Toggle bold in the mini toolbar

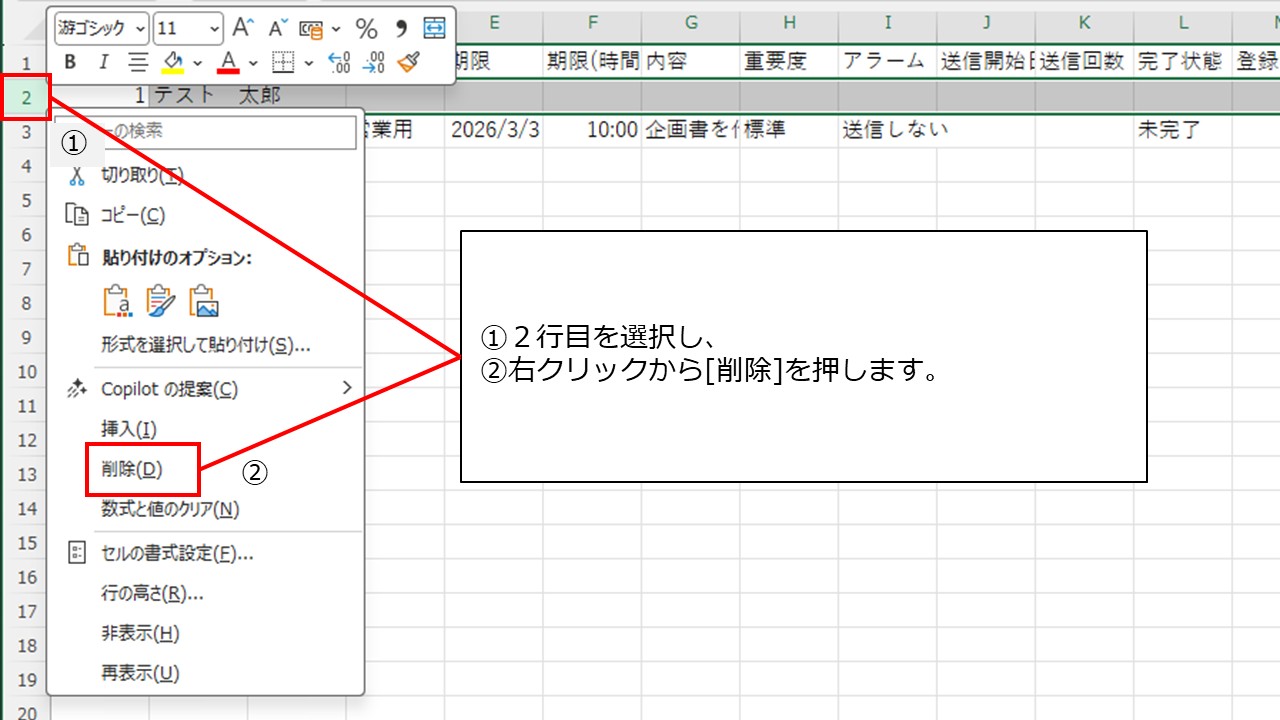pos(70,63)
